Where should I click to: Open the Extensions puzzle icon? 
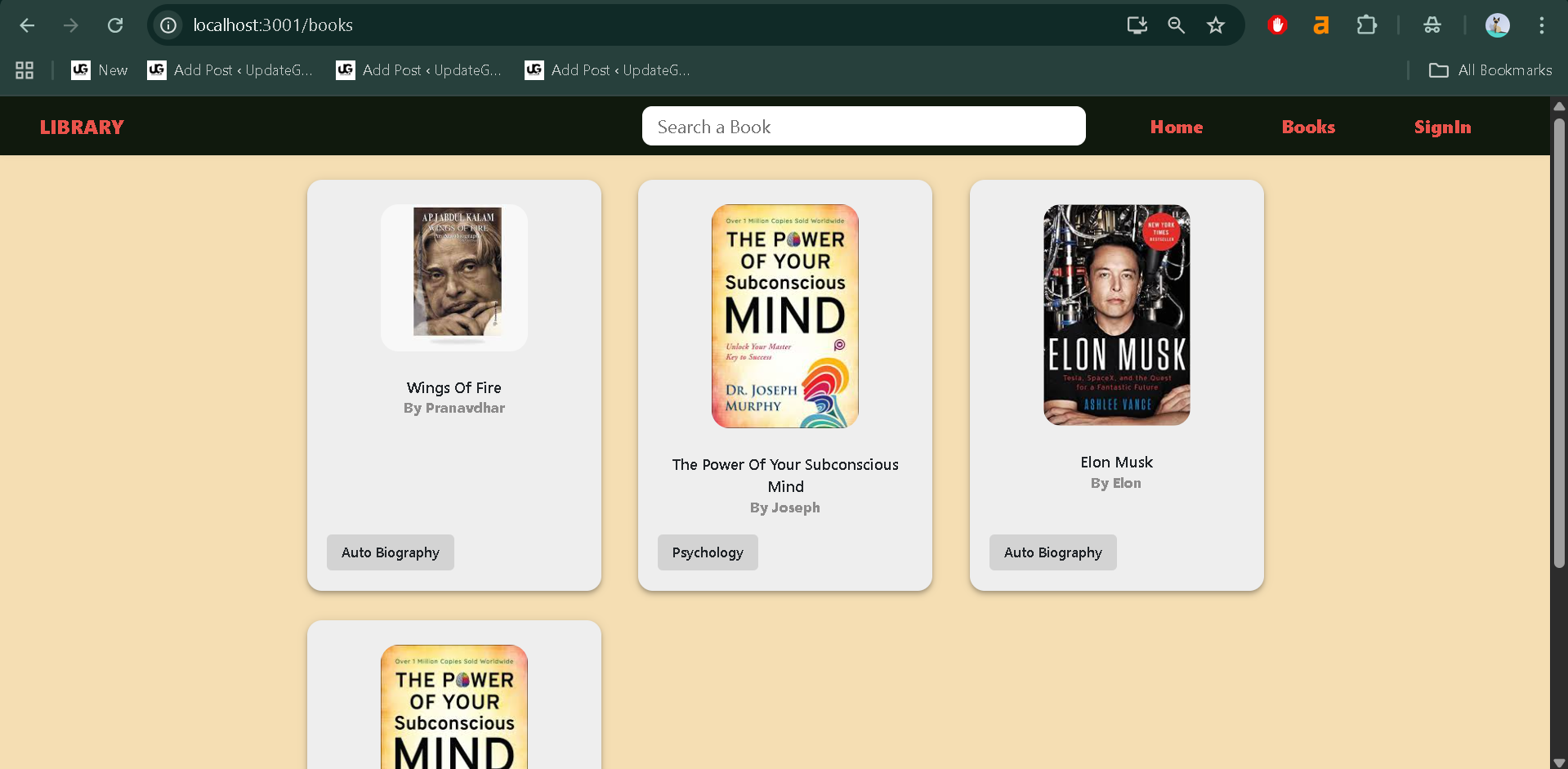tap(1366, 25)
